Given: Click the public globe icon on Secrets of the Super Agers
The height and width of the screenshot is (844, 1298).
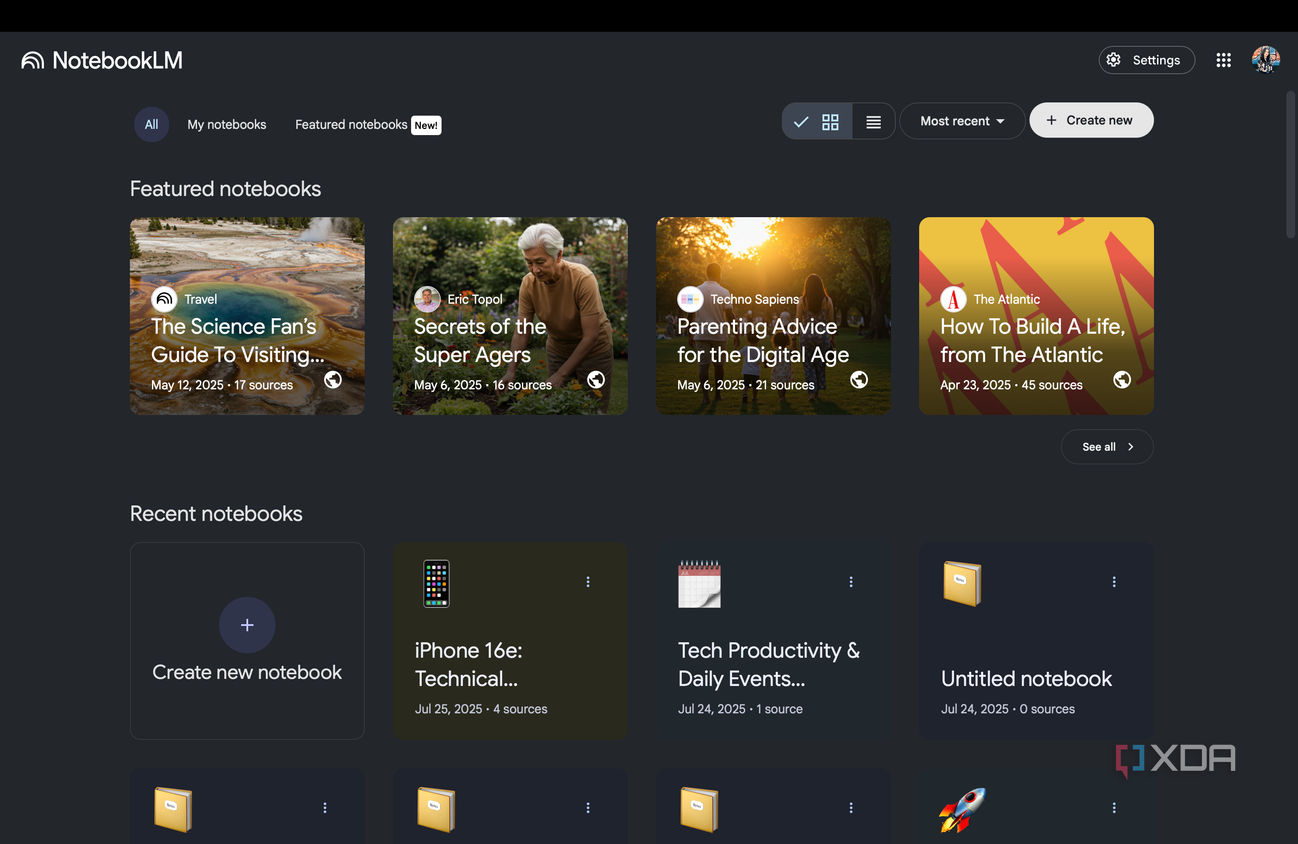Looking at the screenshot, I should pyautogui.click(x=596, y=380).
